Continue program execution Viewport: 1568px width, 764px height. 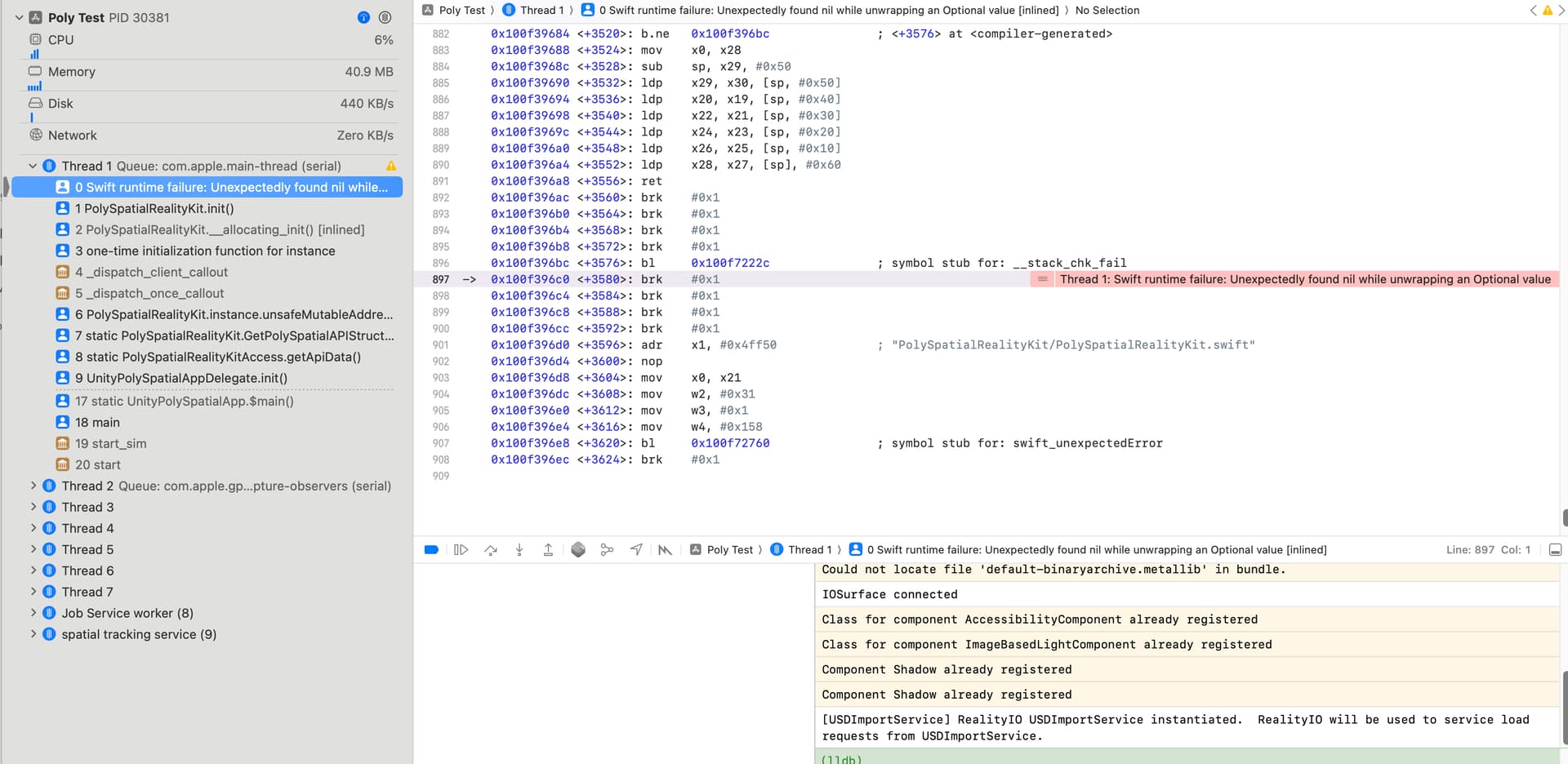pos(461,549)
